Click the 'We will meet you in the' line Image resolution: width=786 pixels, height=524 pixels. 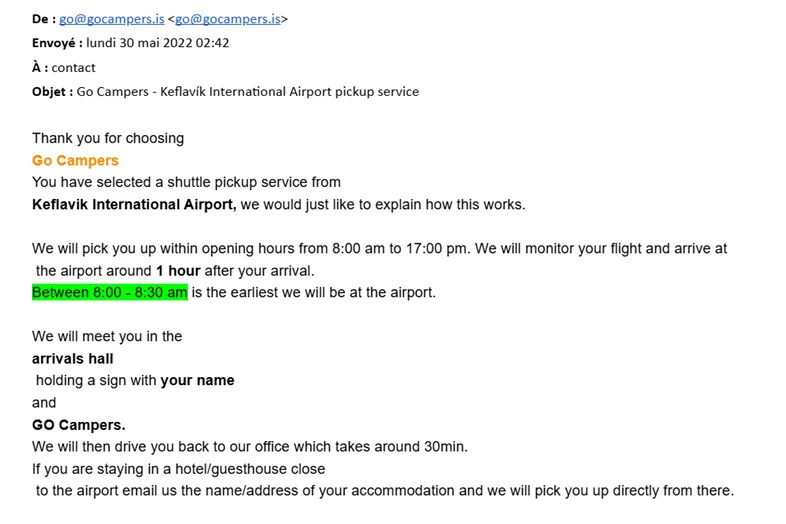point(107,336)
